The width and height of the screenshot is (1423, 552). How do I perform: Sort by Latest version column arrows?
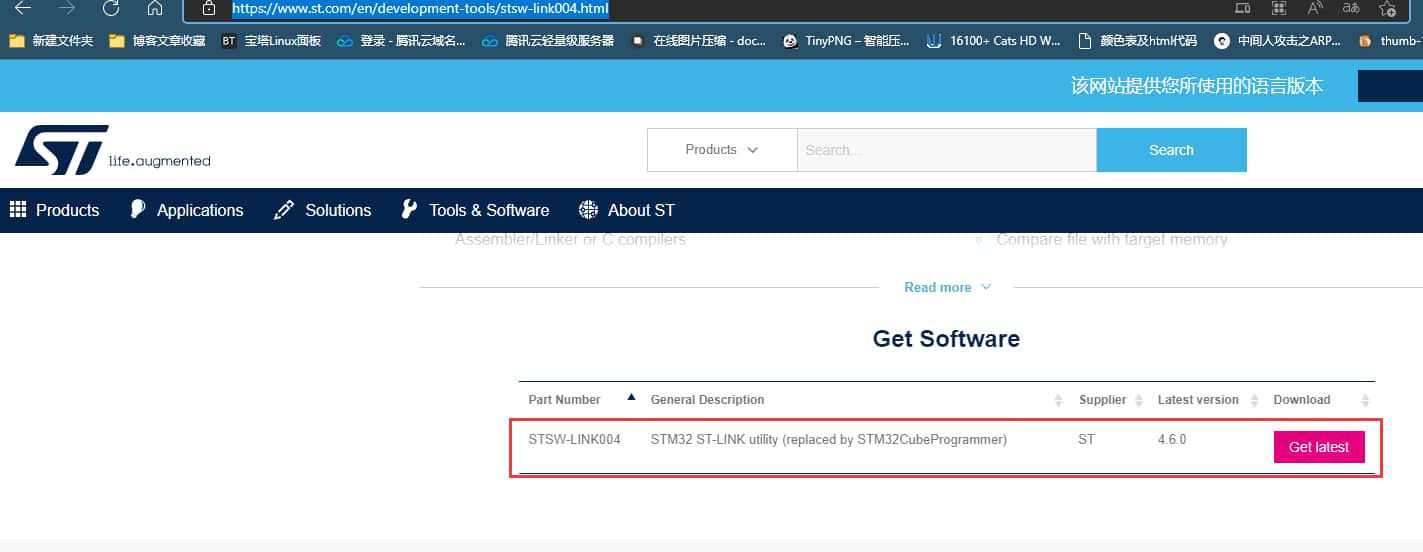point(1248,400)
